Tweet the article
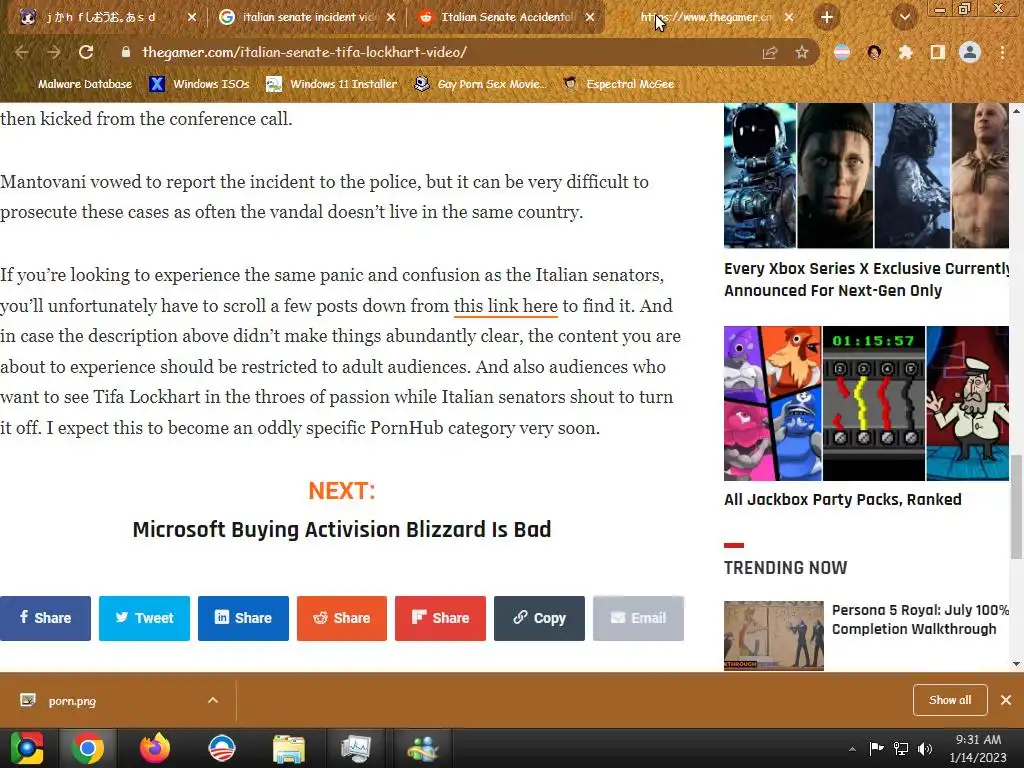The image size is (1024, 768). click(144, 618)
